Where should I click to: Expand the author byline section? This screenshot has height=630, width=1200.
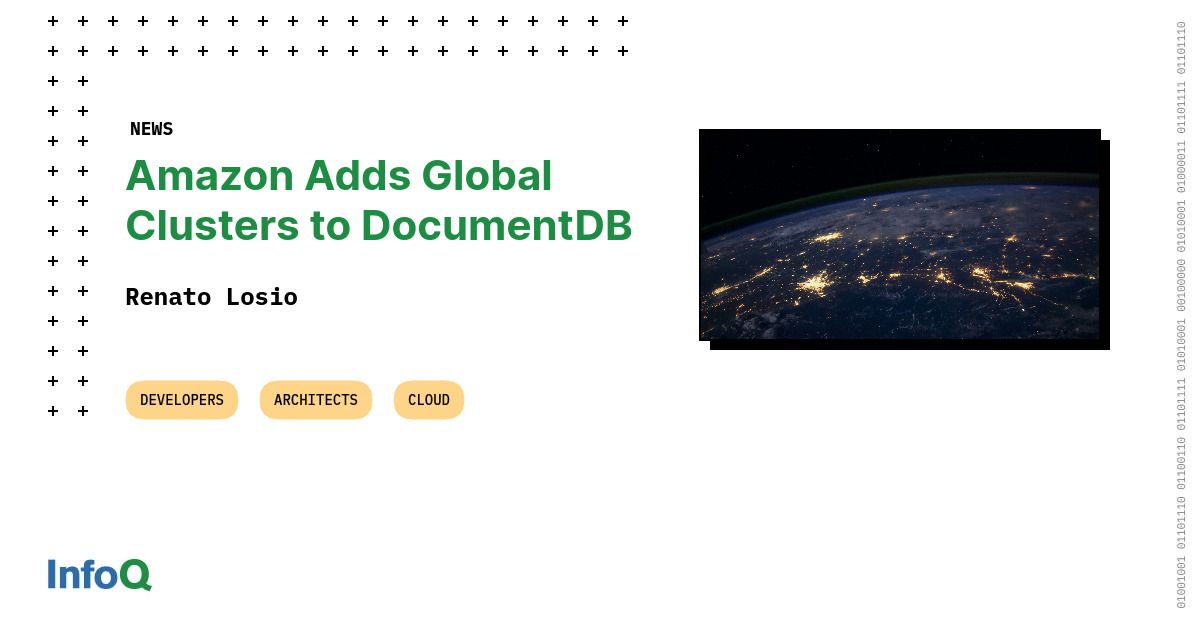click(211, 296)
